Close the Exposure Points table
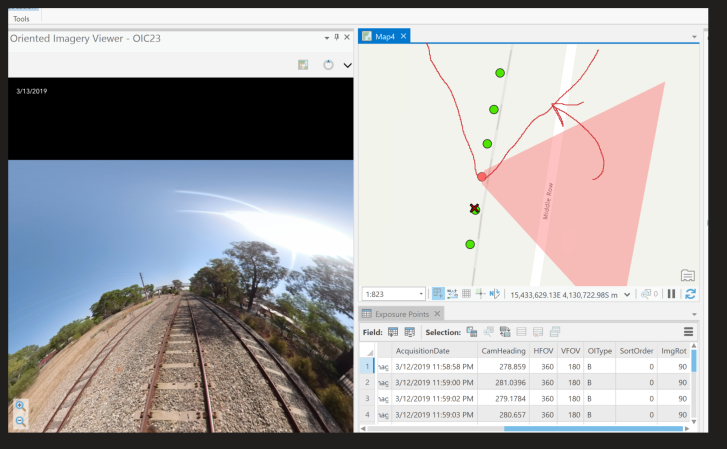 (x=437, y=314)
